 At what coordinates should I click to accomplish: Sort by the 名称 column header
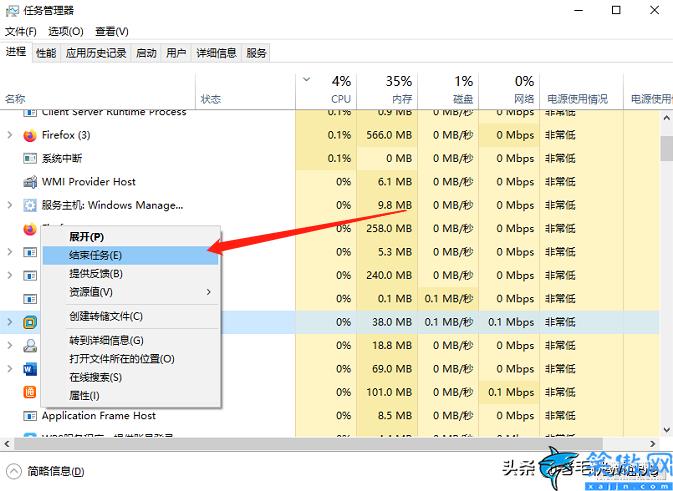click(98, 91)
